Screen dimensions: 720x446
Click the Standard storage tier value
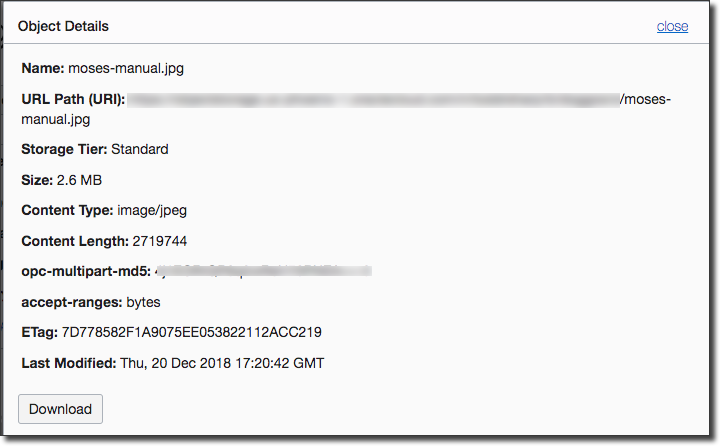tap(140, 149)
